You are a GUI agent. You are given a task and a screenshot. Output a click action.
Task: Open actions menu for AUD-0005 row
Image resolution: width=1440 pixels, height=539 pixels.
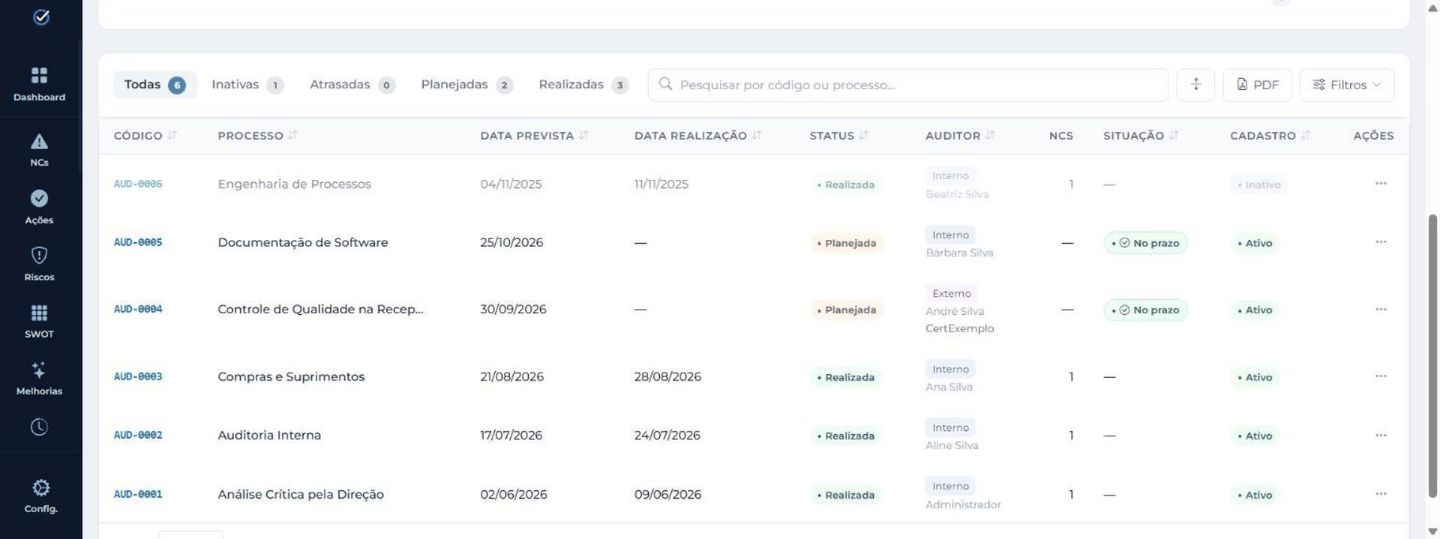pyautogui.click(x=1381, y=242)
